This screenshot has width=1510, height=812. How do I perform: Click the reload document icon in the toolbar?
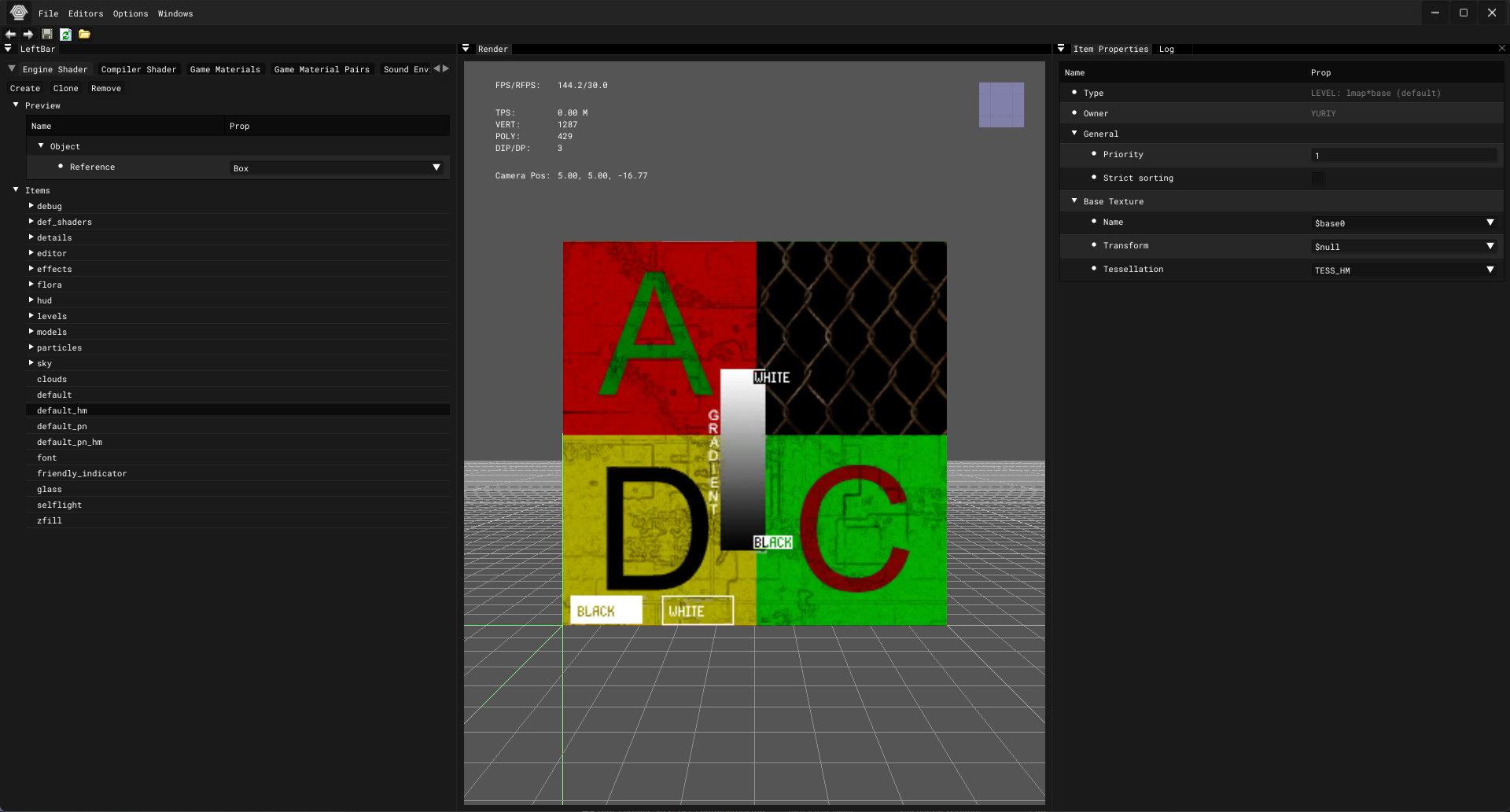(65, 34)
